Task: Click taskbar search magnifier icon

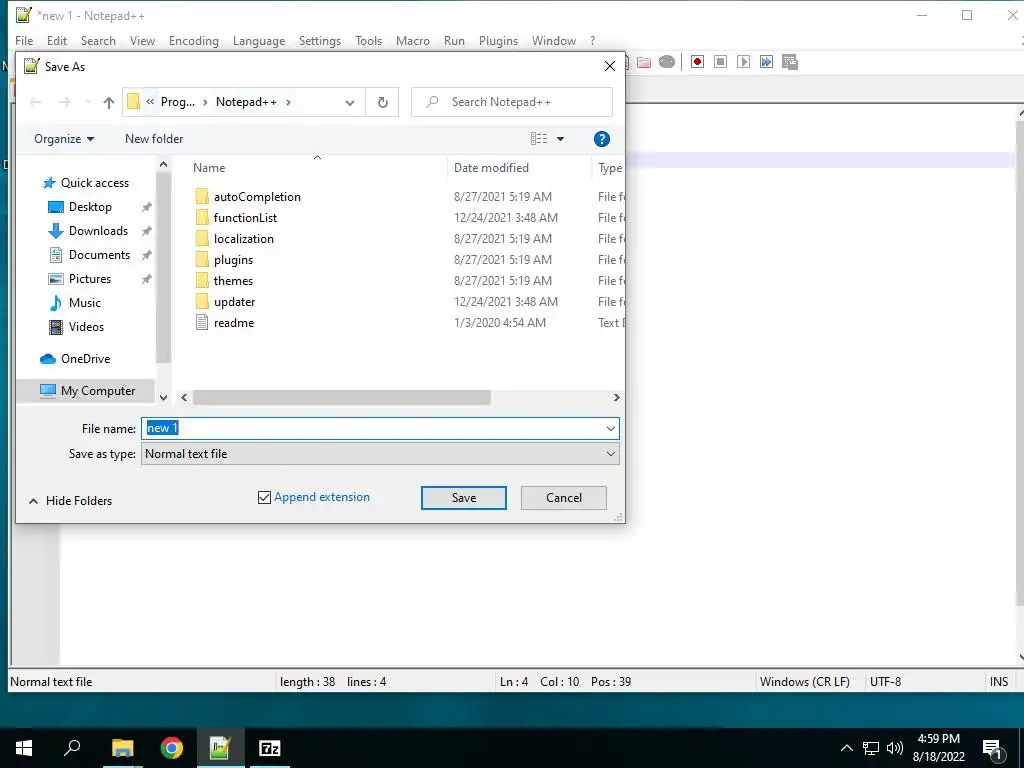Action: coord(72,748)
